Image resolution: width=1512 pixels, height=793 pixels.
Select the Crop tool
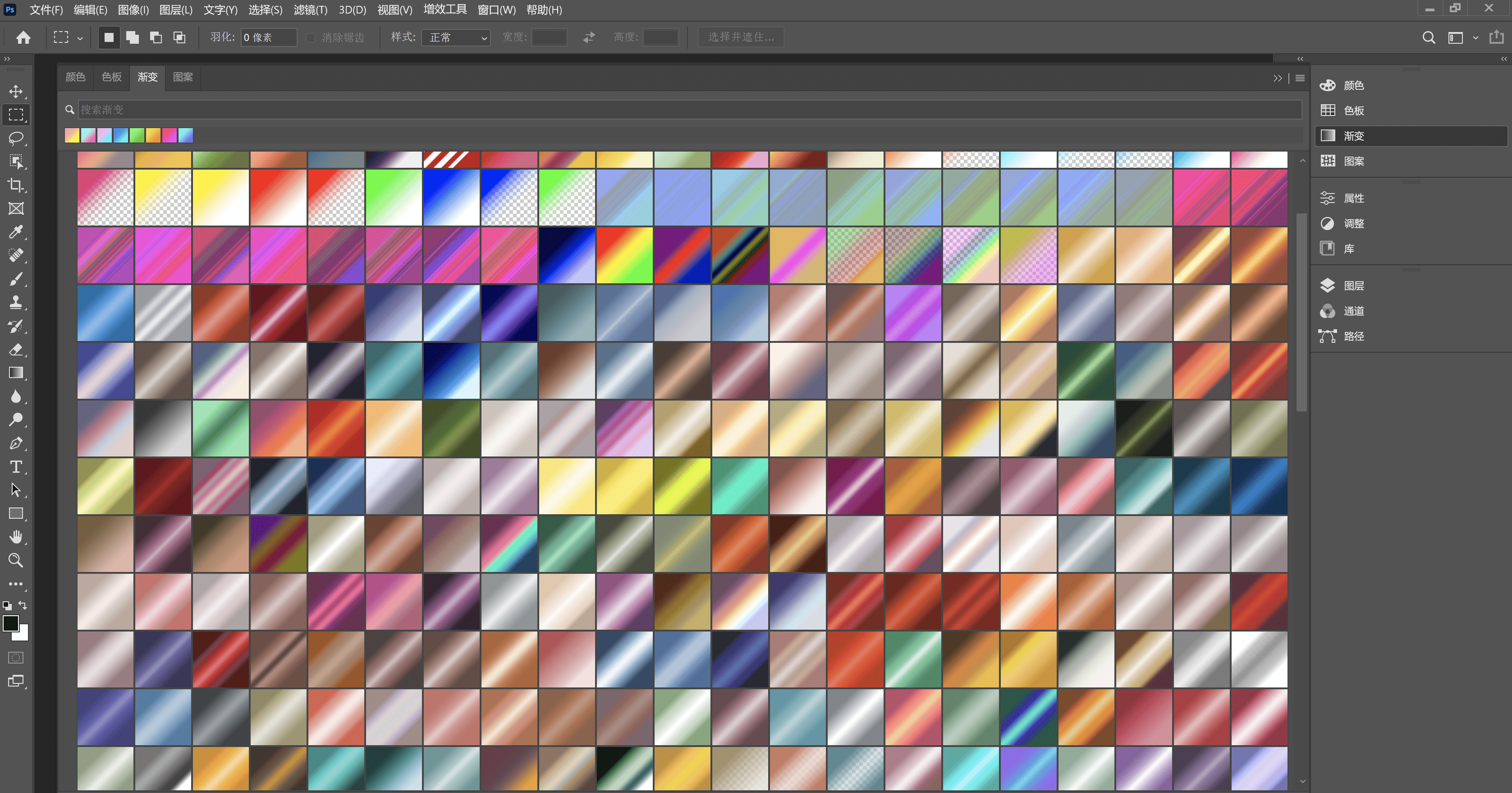pyautogui.click(x=16, y=185)
